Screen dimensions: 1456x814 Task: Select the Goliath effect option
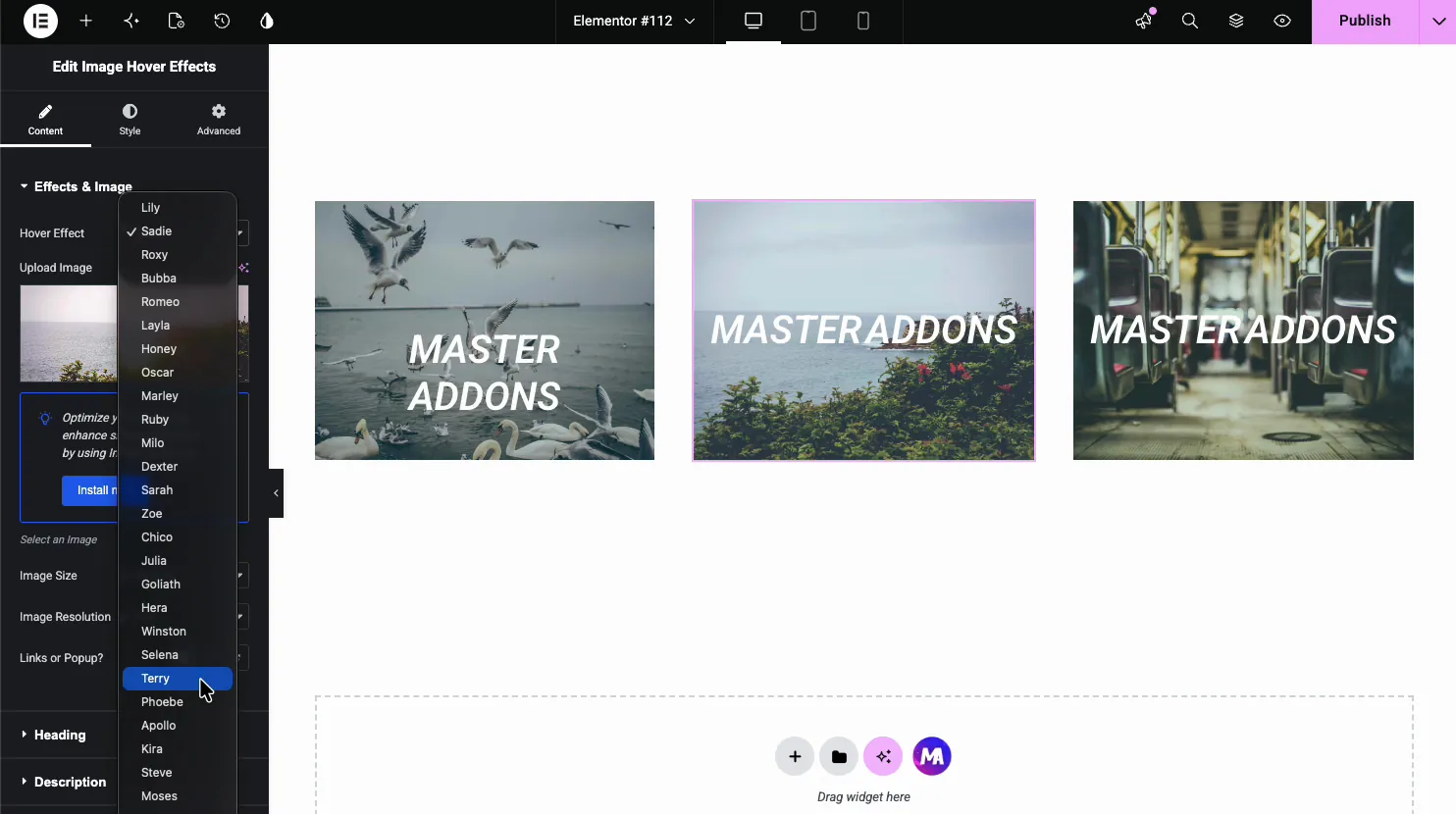[178, 585]
